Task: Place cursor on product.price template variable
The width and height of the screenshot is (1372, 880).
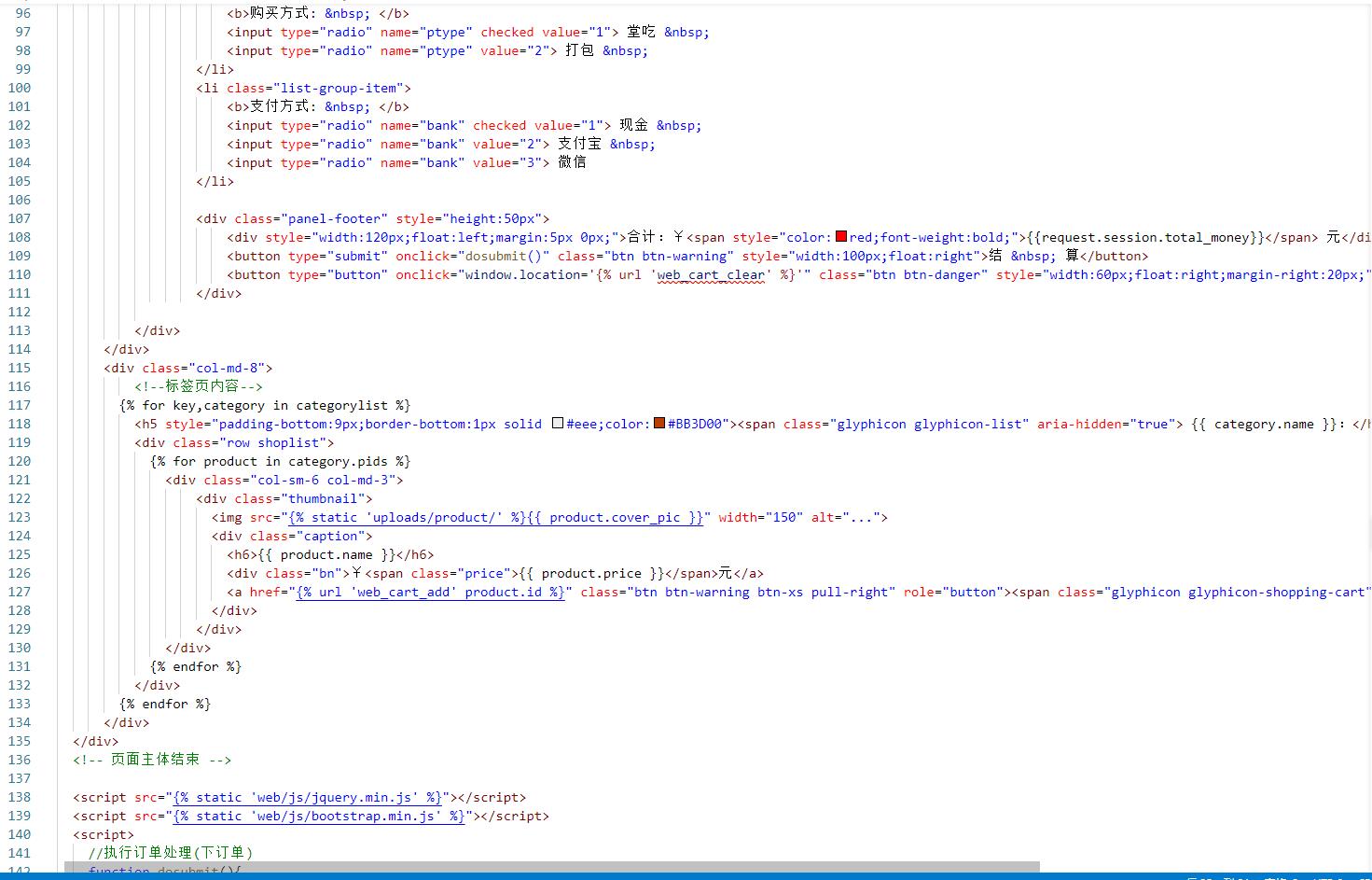Action: pos(591,573)
